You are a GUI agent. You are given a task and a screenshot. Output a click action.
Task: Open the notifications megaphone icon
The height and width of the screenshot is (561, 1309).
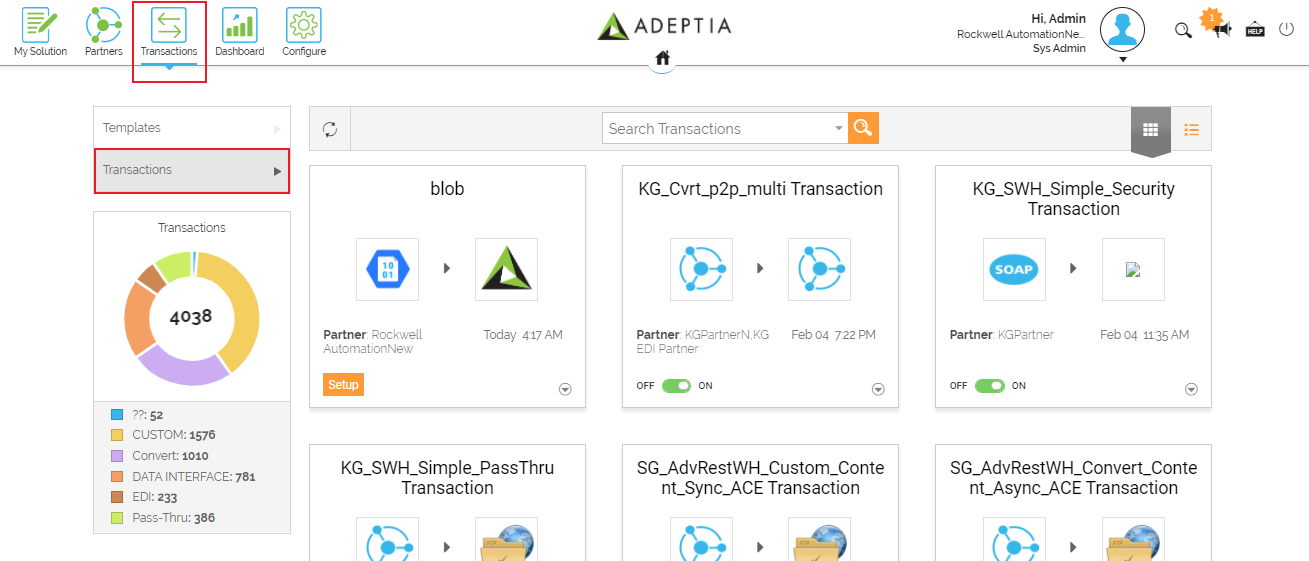click(1221, 29)
